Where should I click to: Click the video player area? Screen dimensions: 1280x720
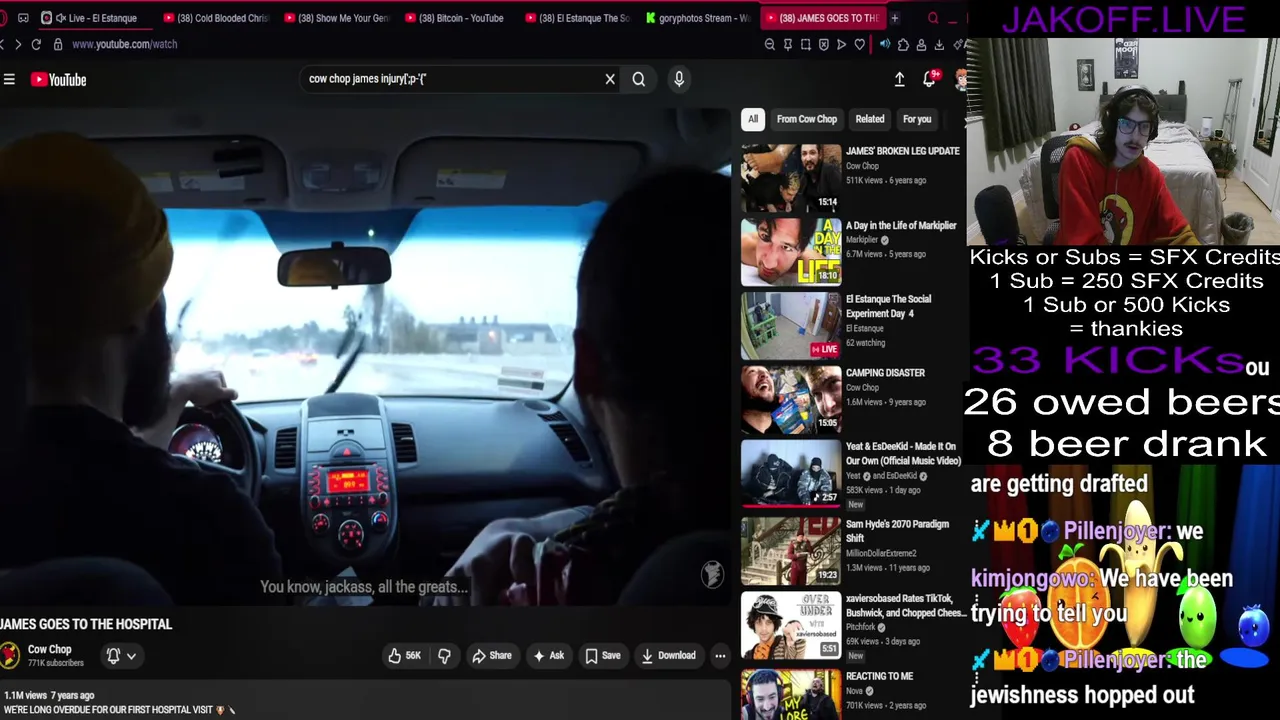[366, 355]
